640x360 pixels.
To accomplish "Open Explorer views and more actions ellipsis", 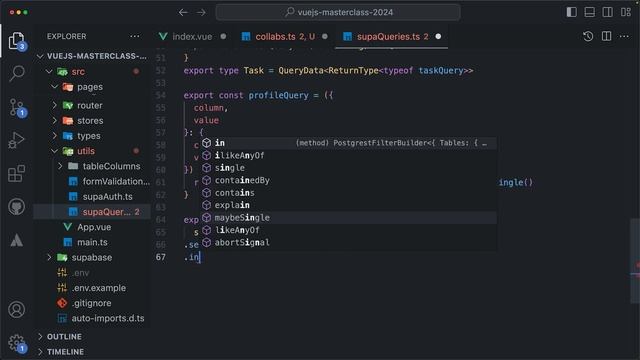I will click(135, 36).
